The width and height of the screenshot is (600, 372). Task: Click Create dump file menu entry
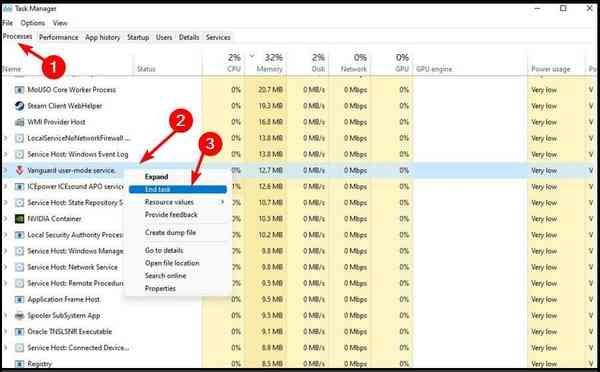click(x=170, y=232)
